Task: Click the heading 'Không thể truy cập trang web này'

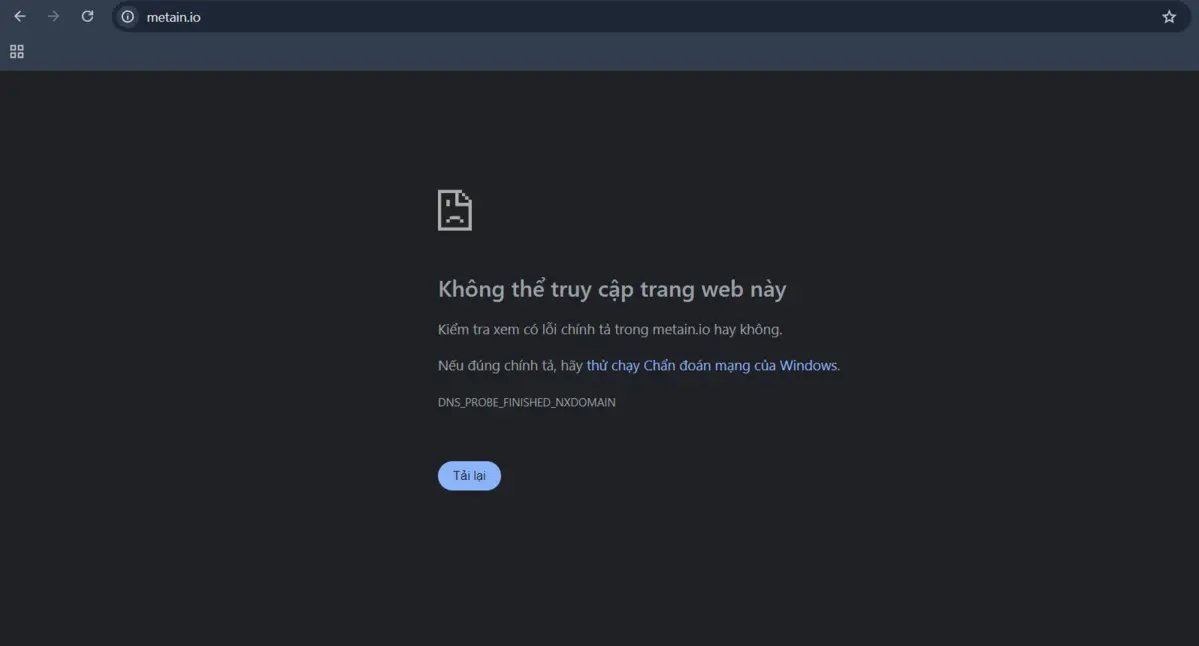Action: tap(612, 289)
